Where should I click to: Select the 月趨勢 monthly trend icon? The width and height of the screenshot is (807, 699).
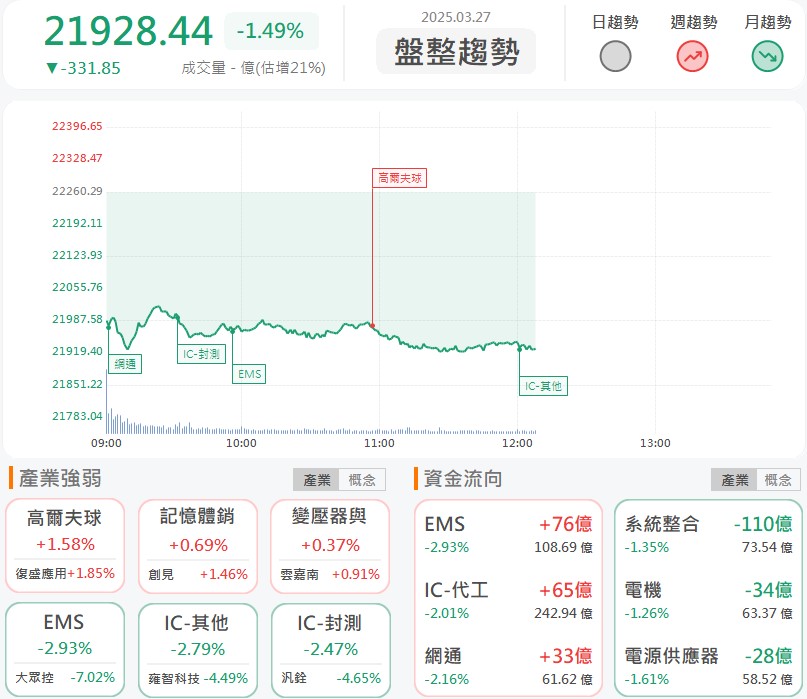[x=766, y=56]
